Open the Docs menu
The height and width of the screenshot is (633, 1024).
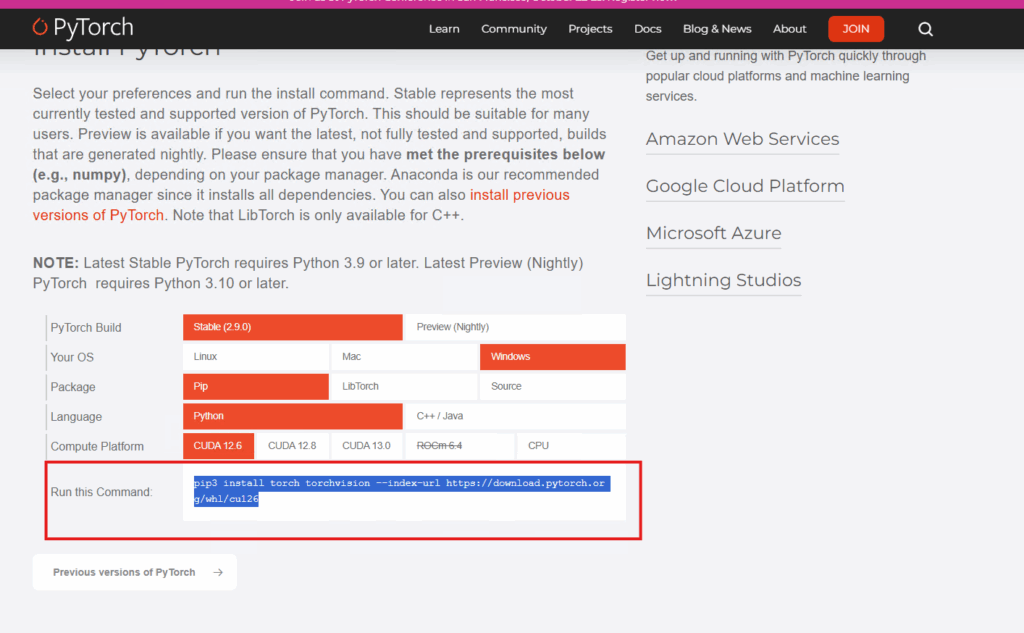pyautogui.click(x=647, y=29)
